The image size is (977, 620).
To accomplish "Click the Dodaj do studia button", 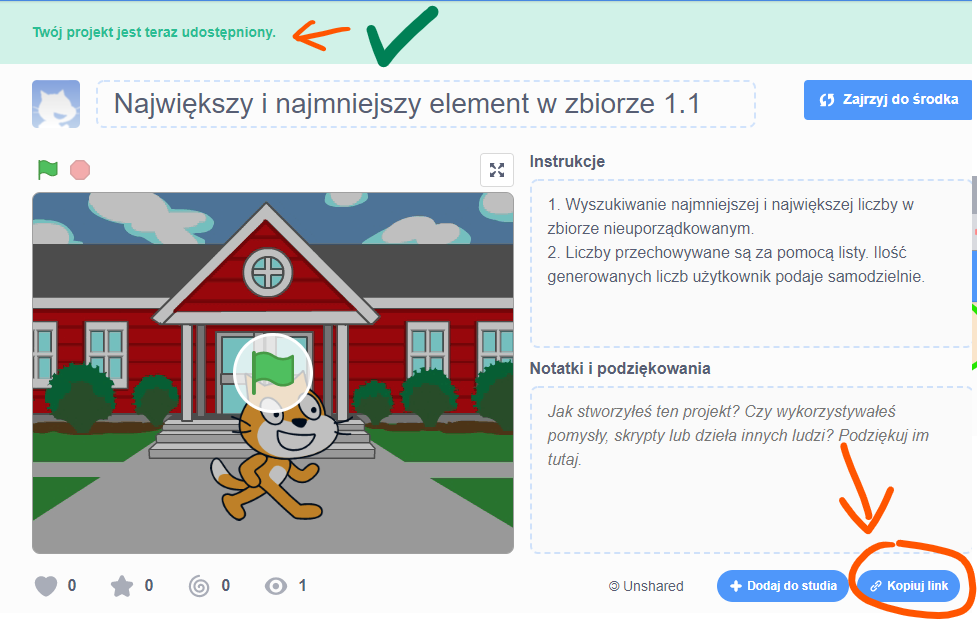I will 783,586.
